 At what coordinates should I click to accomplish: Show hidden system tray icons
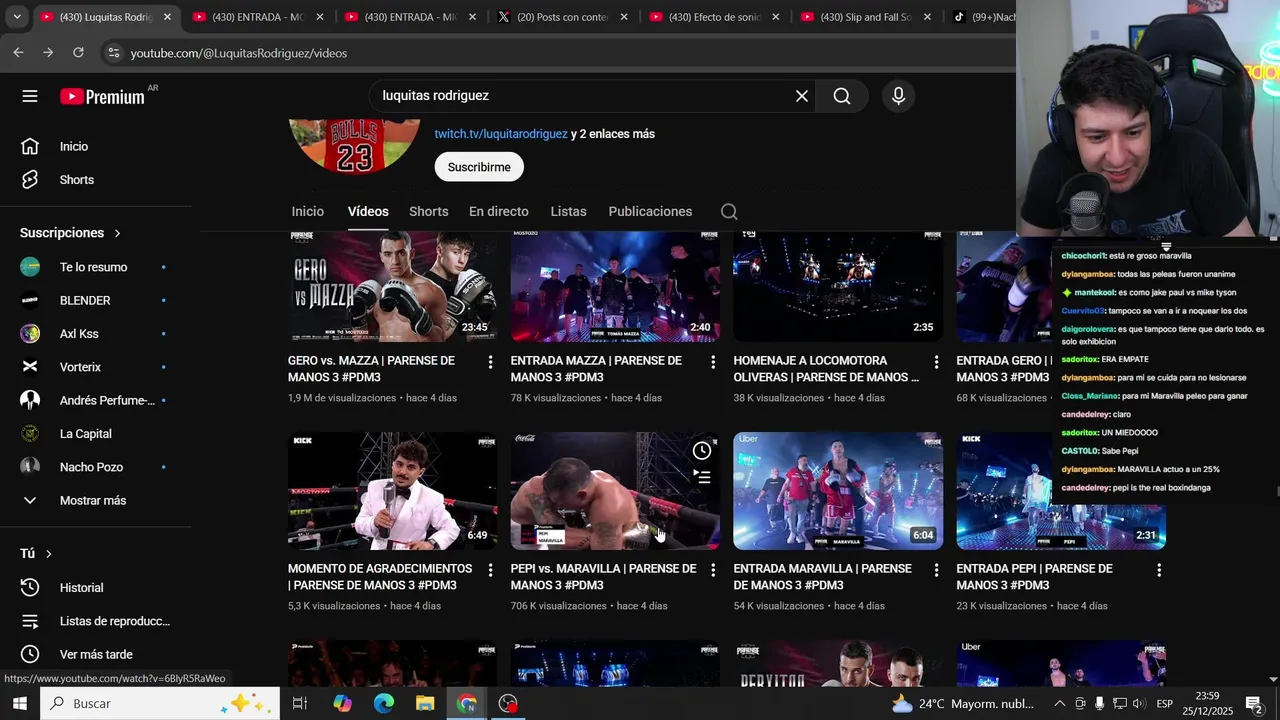(x=1060, y=704)
